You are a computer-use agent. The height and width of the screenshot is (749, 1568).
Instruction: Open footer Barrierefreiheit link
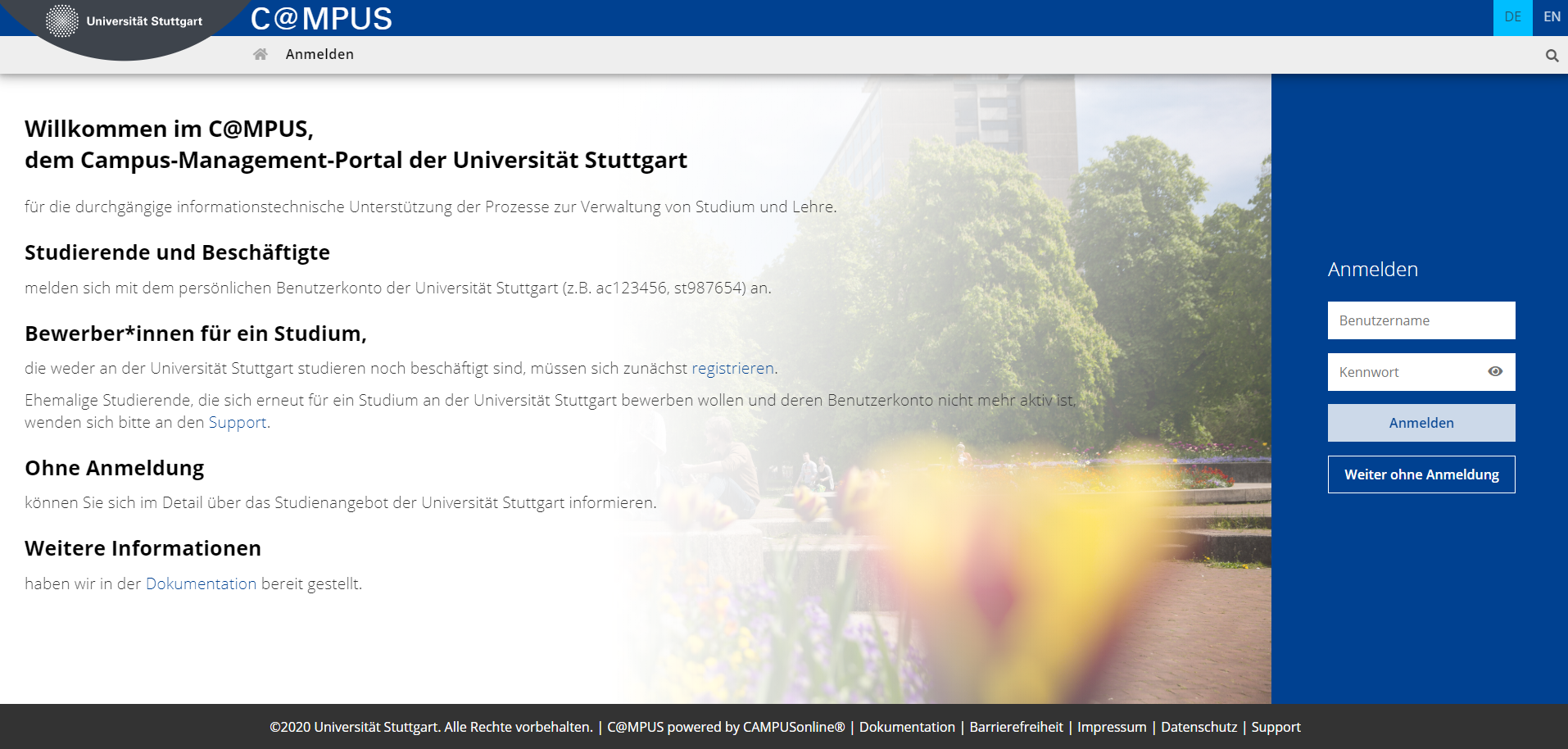pyautogui.click(x=1016, y=727)
